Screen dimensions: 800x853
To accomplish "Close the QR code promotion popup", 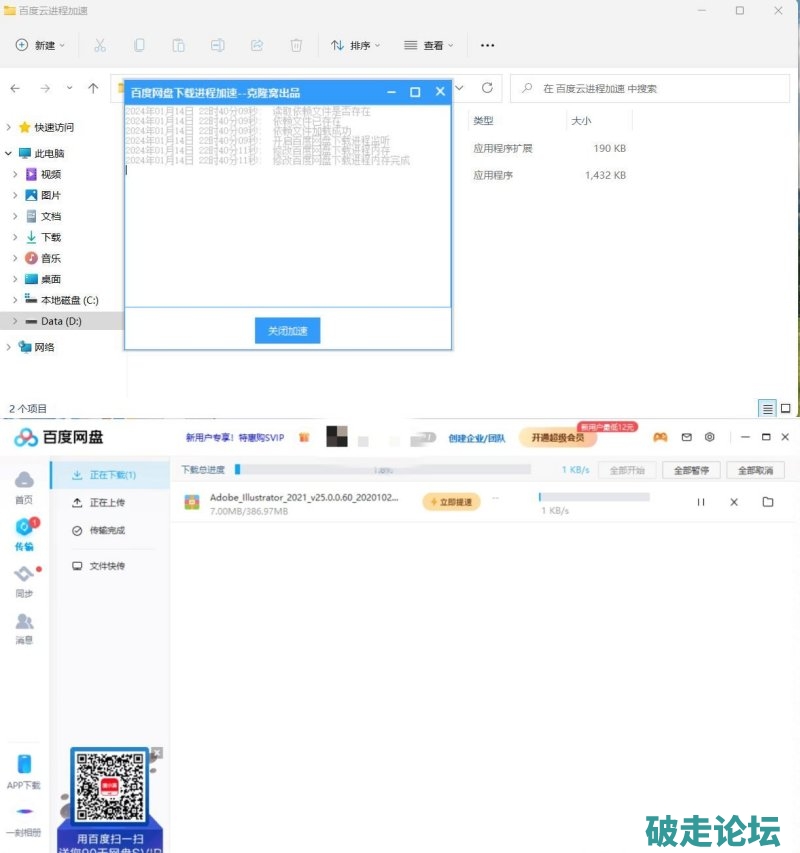I will tap(157, 752).
